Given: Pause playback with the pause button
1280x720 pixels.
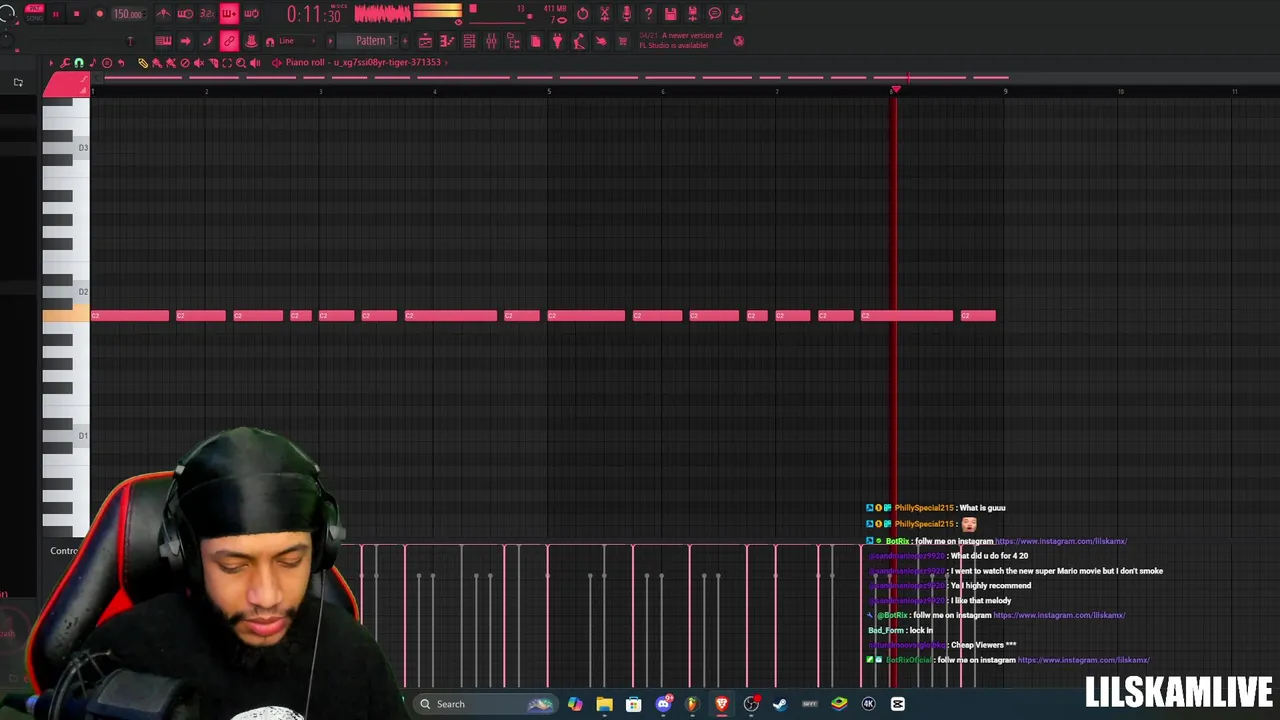Looking at the screenshot, I should click(x=56, y=14).
